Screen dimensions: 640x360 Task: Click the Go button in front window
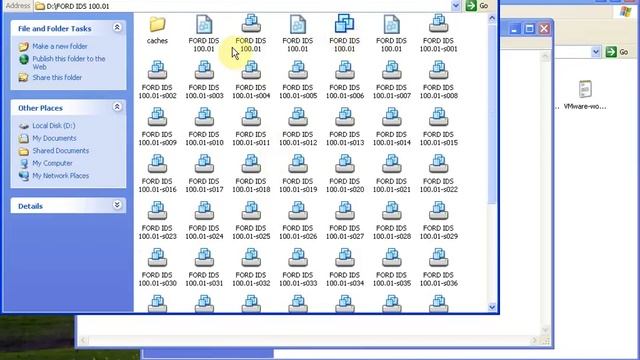pyautogui.click(x=478, y=6)
